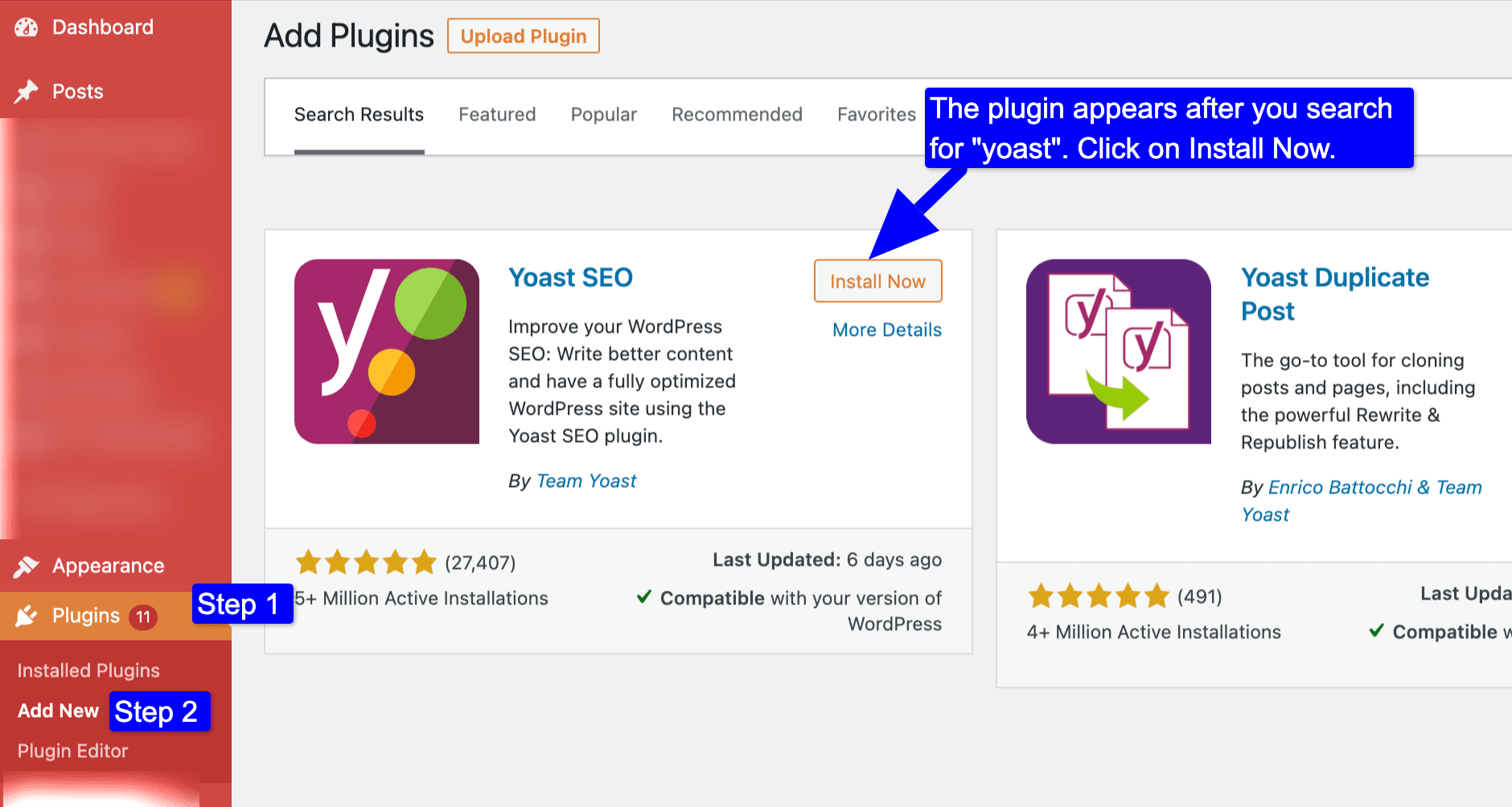This screenshot has height=807, width=1512.
Task: Click the Posts pushpin icon
Action: (x=26, y=92)
